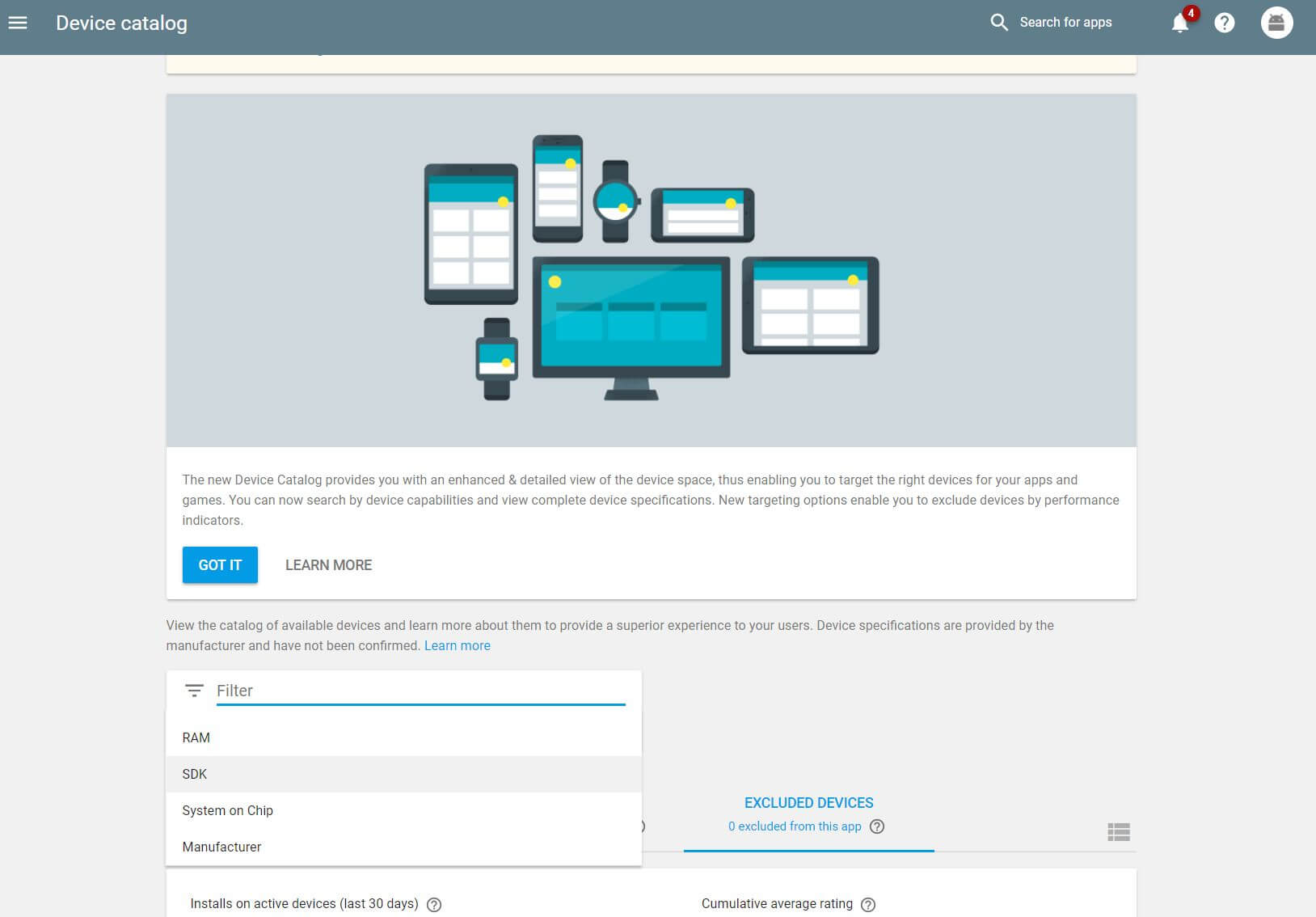The image size is (1316, 917).
Task: Open notifications bell with 4 alerts
Action: pyautogui.click(x=1180, y=23)
